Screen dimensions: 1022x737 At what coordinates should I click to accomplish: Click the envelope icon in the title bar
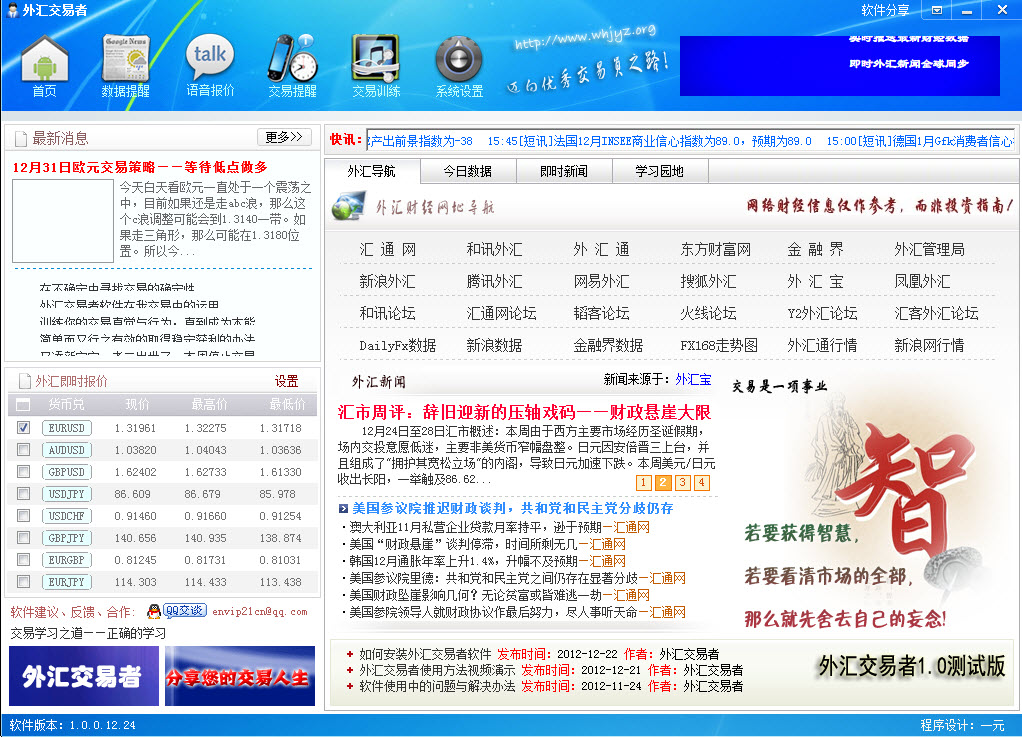click(x=936, y=10)
